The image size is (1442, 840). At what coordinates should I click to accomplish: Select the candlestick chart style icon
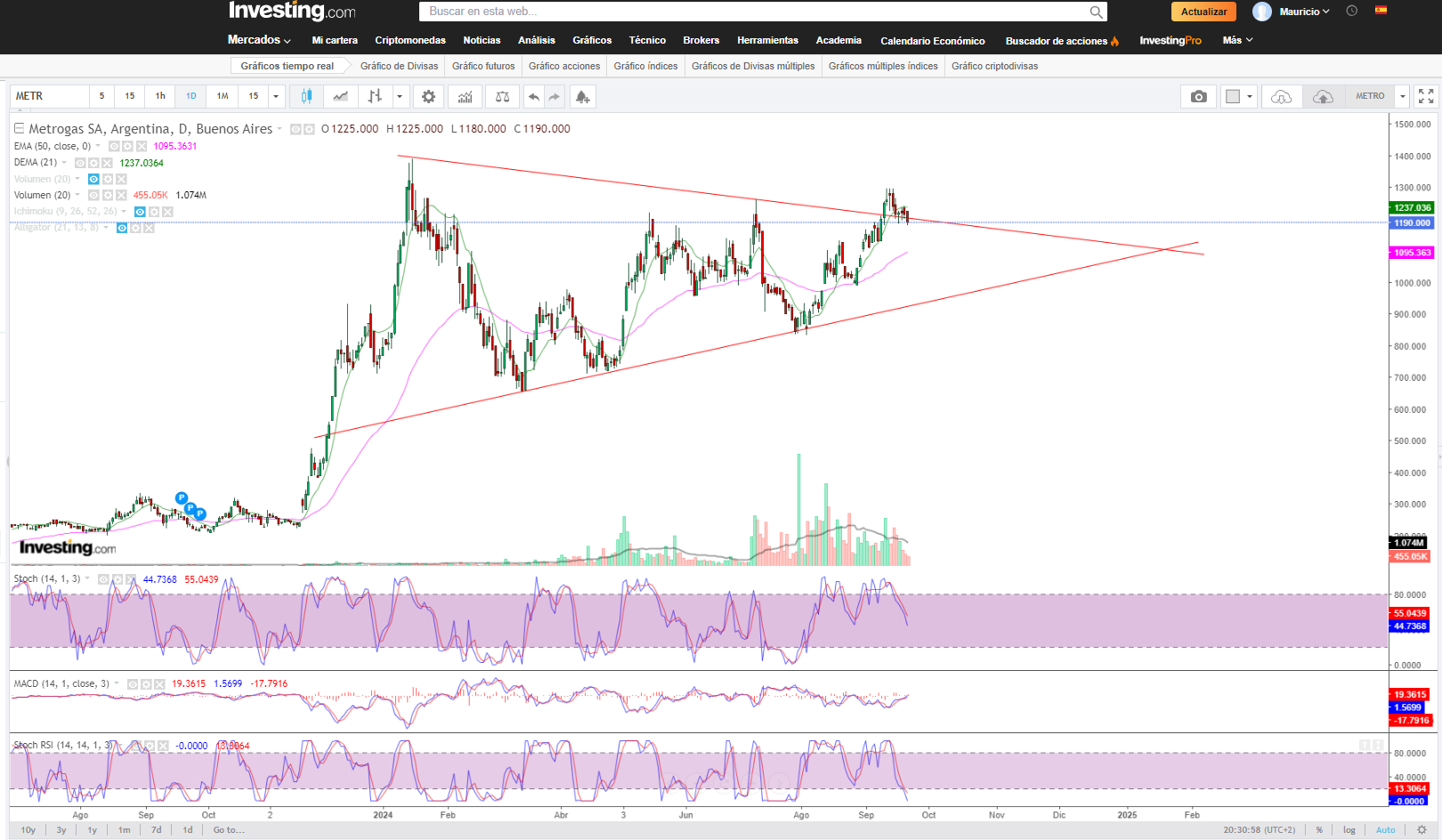(306, 96)
